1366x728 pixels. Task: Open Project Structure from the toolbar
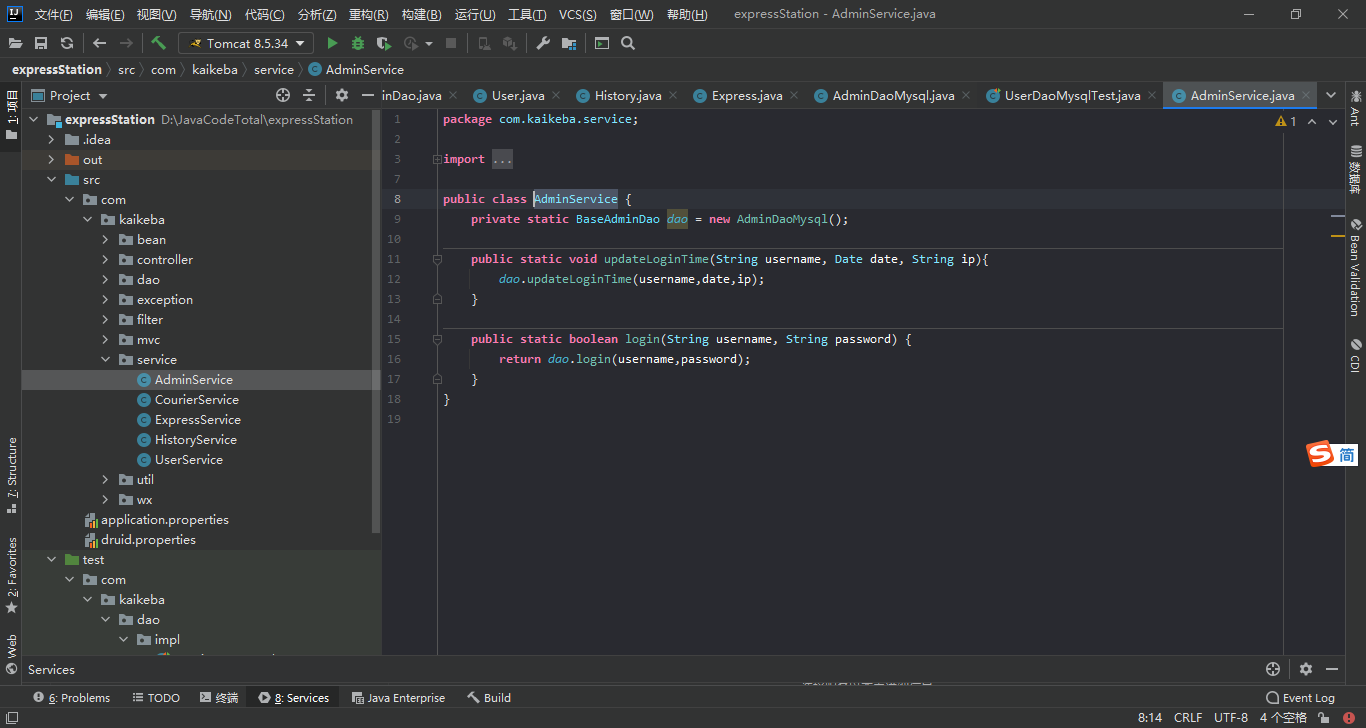(569, 43)
